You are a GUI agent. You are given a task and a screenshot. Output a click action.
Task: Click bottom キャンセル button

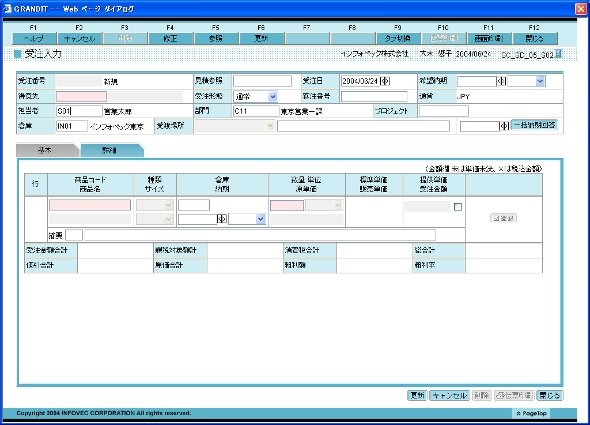(x=449, y=395)
